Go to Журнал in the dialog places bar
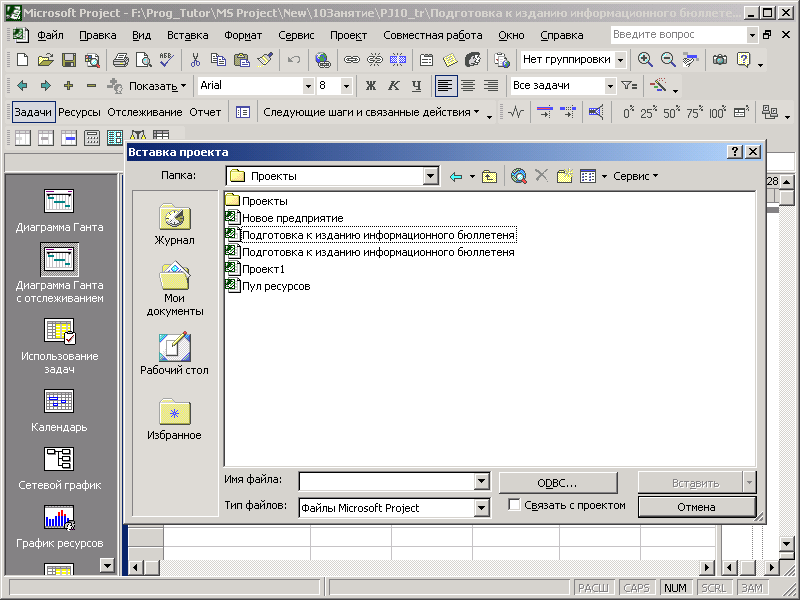The height and width of the screenshot is (600, 800). 174,225
